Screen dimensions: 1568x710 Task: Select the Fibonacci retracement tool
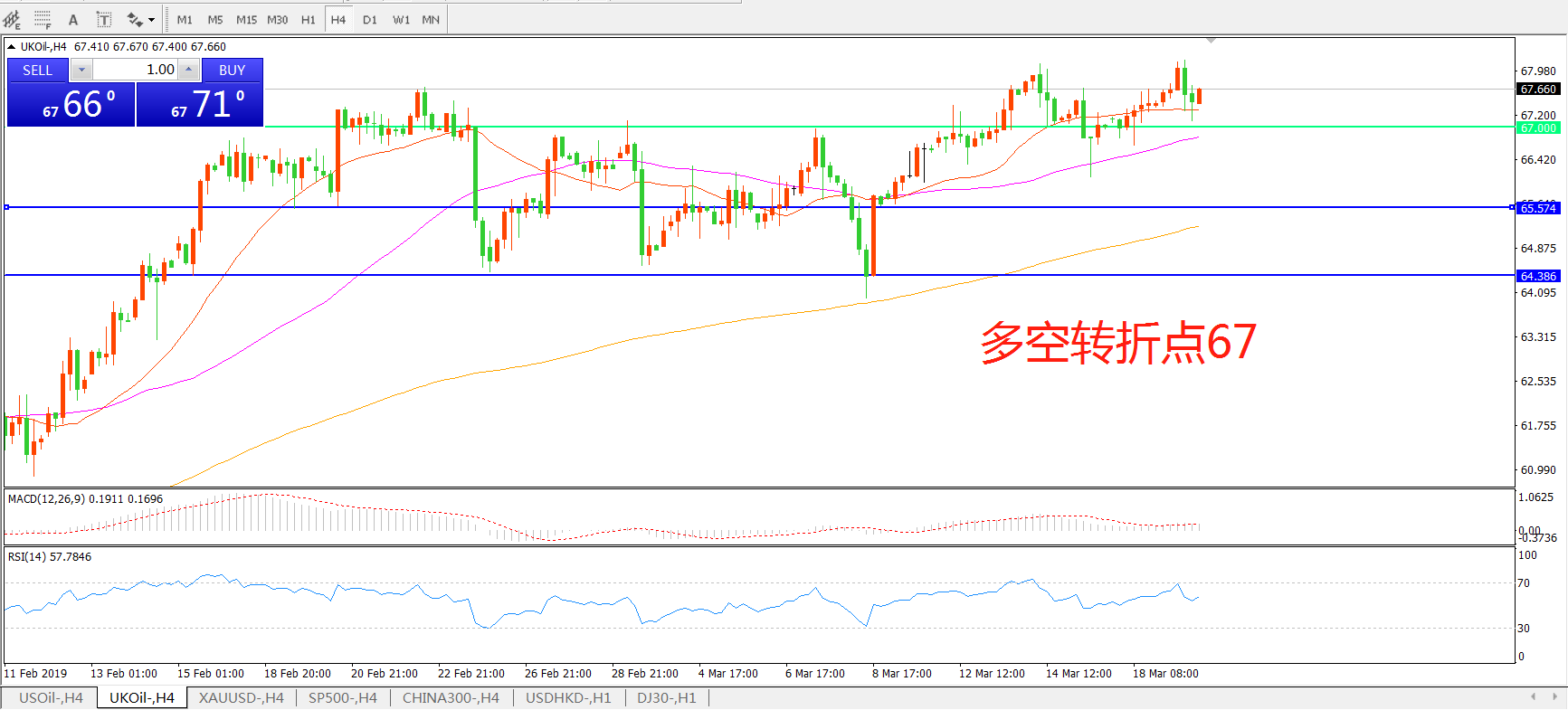pos(43,19)
